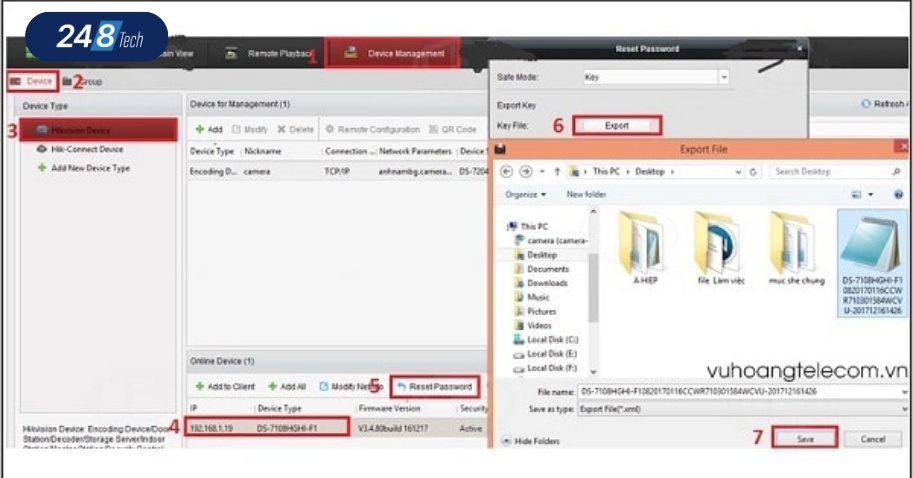The image size is (913, 478).
Task: Go back in Export File dialog
Action: [507, 172]
